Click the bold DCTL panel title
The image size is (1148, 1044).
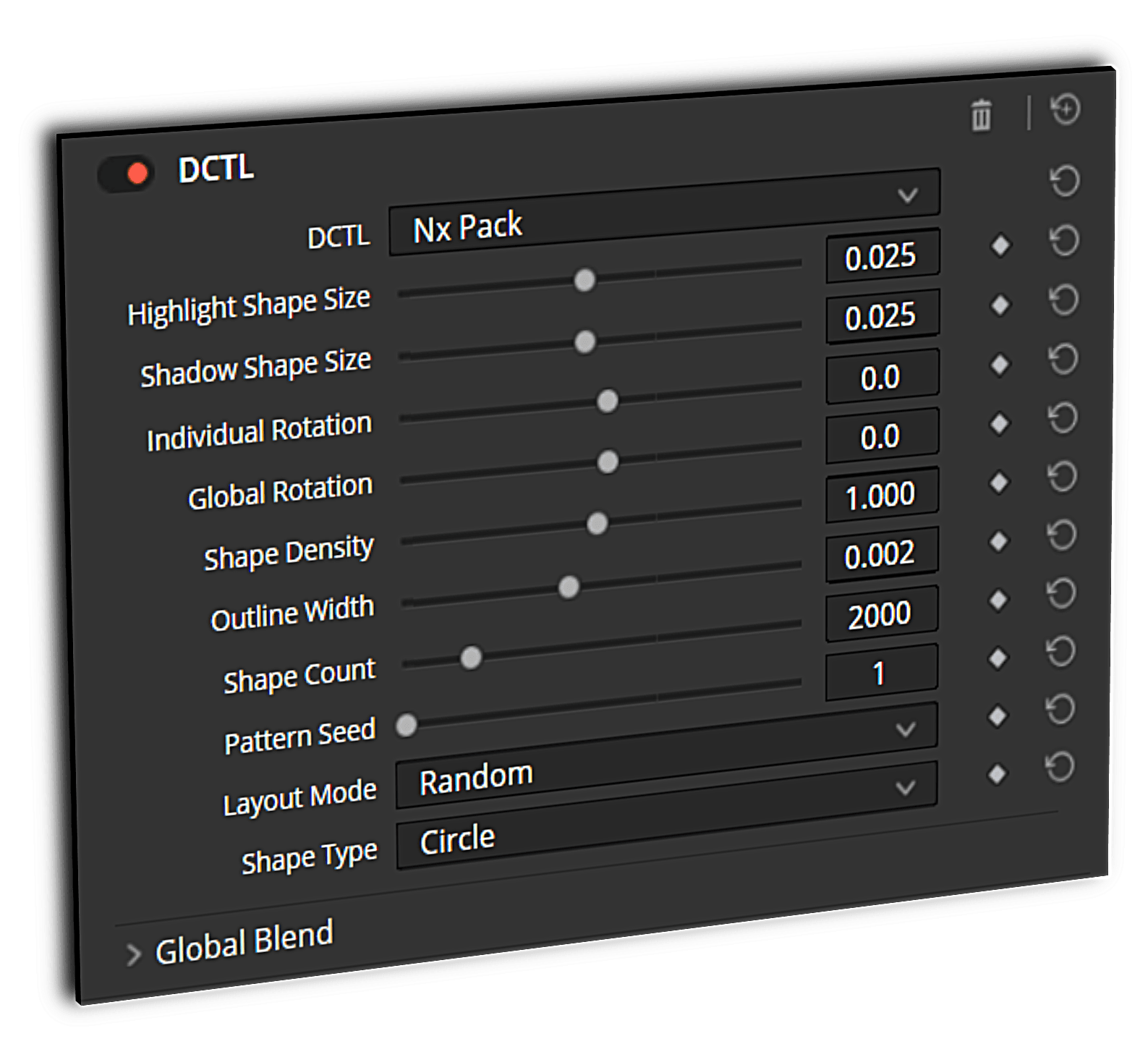pos(216,169)
